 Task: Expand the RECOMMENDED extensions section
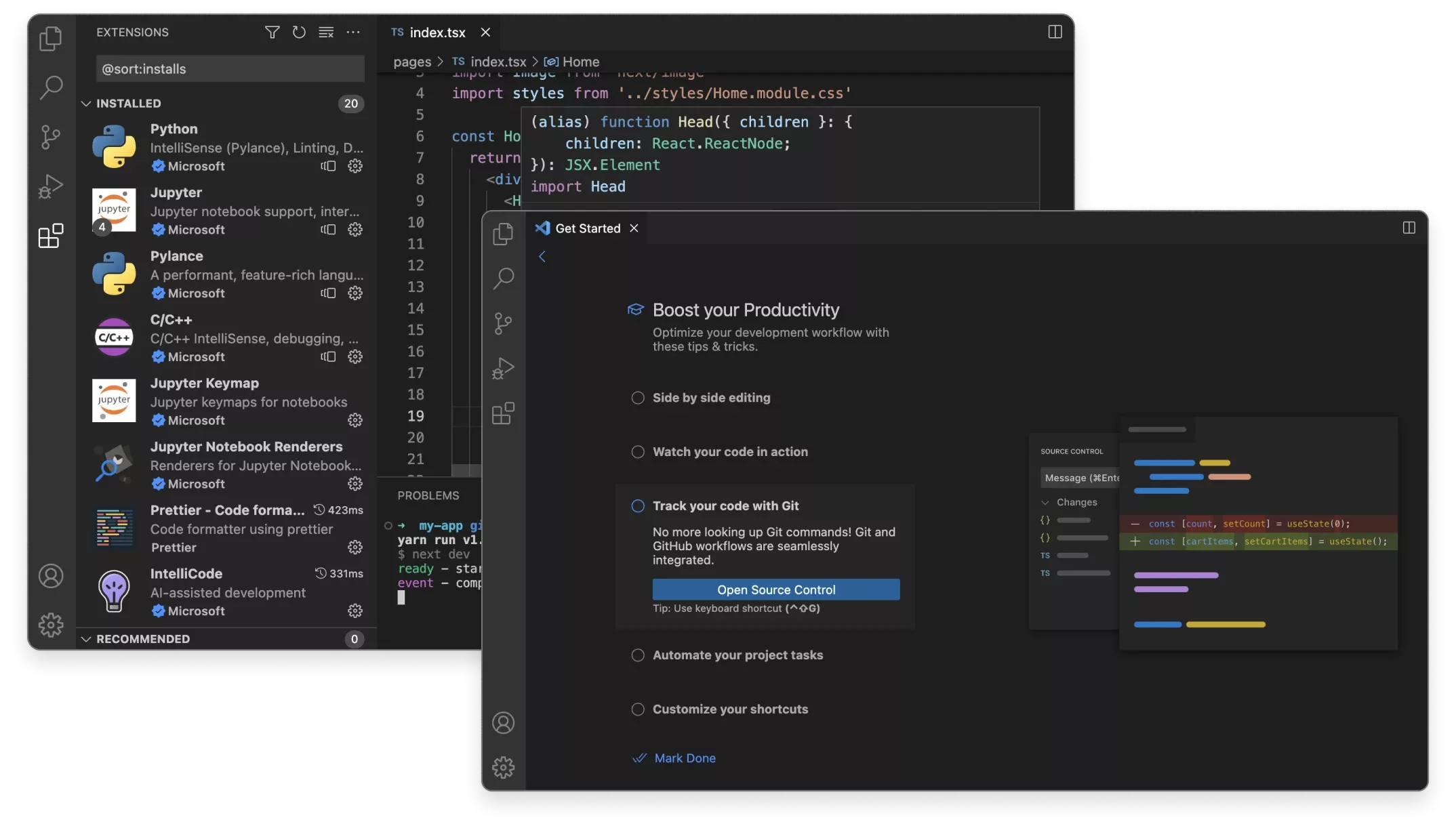pyautogui.click(x=87, y=638)
